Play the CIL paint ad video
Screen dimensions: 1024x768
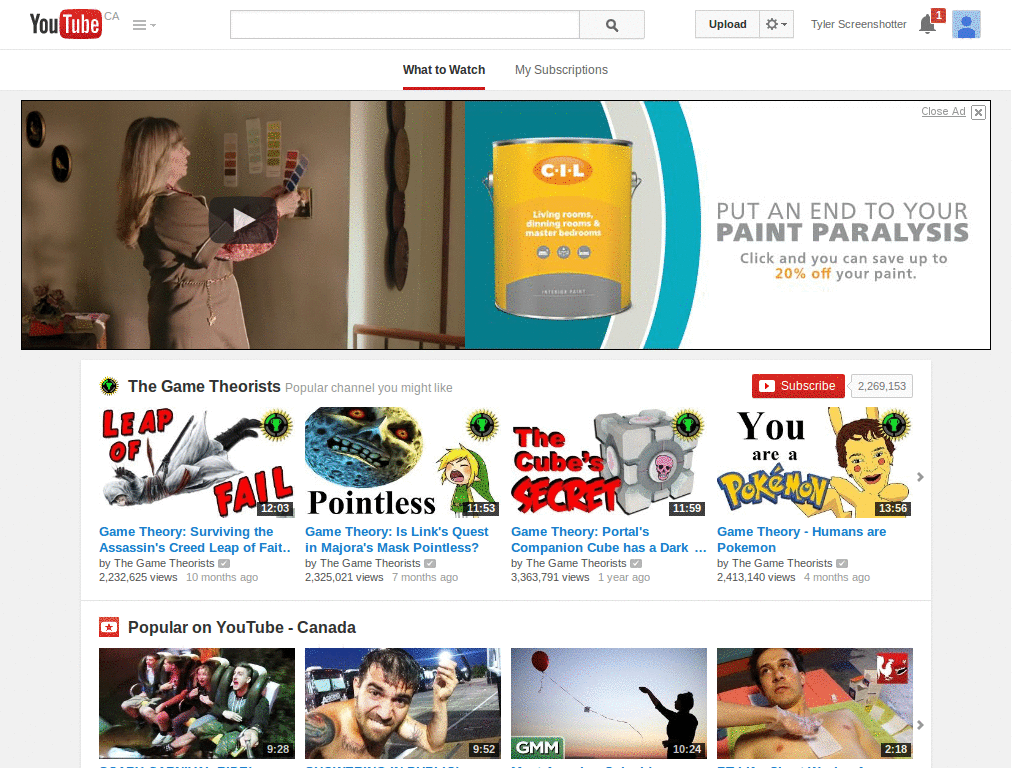coord(243,219)
